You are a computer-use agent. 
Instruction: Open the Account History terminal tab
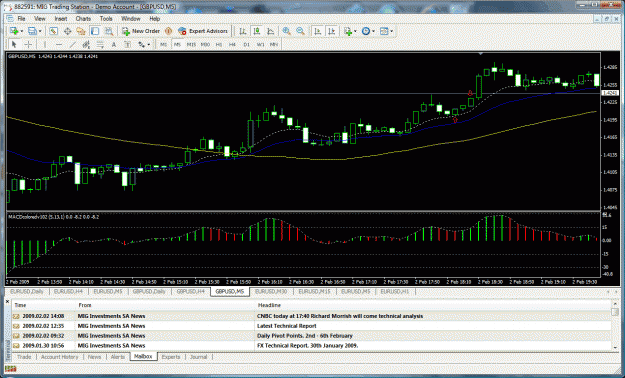(60, 357)
